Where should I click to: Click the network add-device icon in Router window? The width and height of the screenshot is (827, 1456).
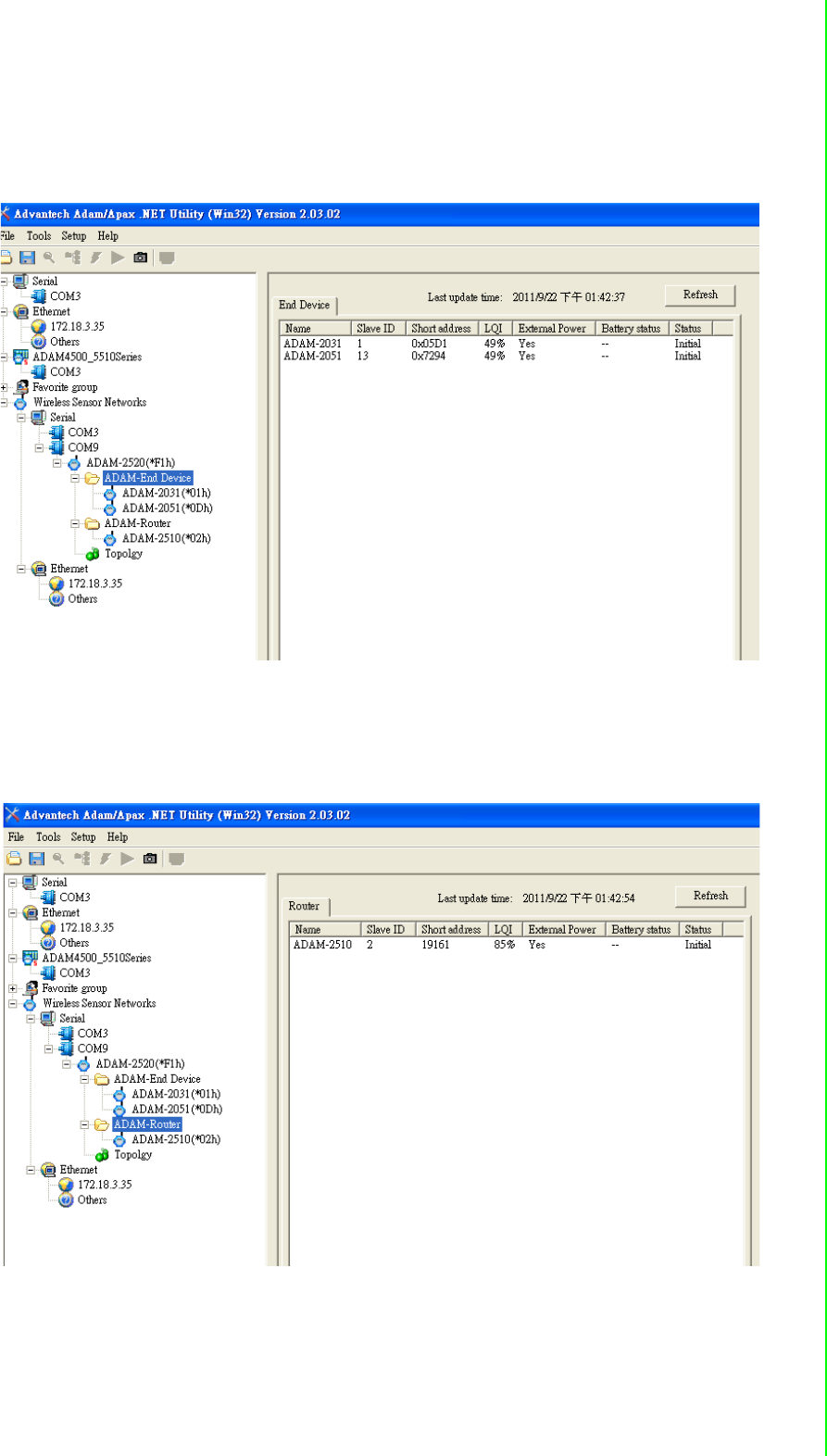(x=81, y=859)
